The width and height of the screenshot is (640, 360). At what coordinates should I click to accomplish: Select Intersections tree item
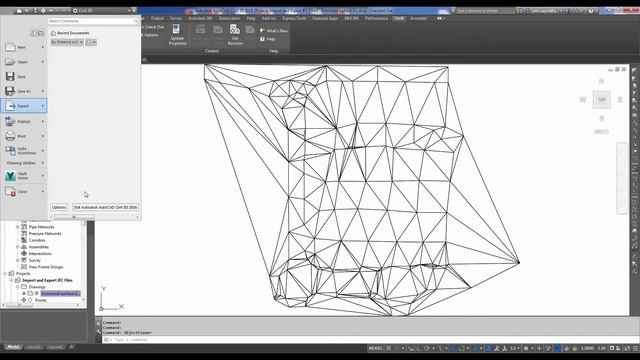pyautogui.click(x=40, y=253)
